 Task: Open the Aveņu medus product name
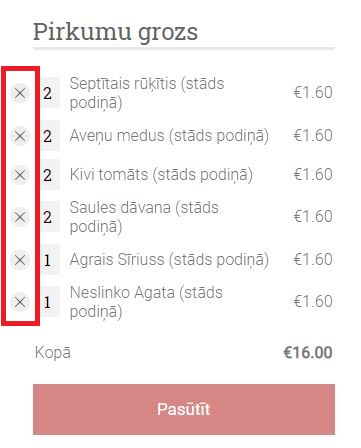click(x=169, y=136)
